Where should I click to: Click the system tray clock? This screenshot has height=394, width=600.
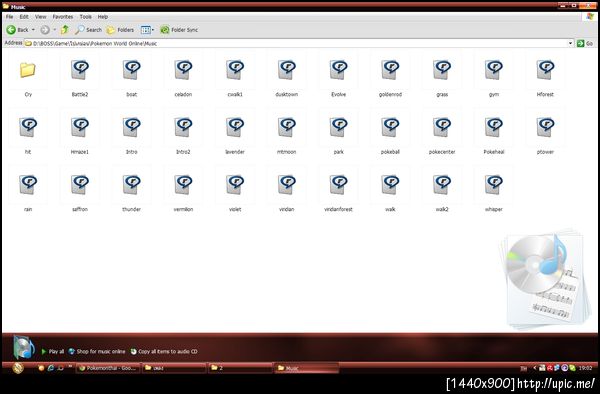pyautogui.click(x=585, y=368)
